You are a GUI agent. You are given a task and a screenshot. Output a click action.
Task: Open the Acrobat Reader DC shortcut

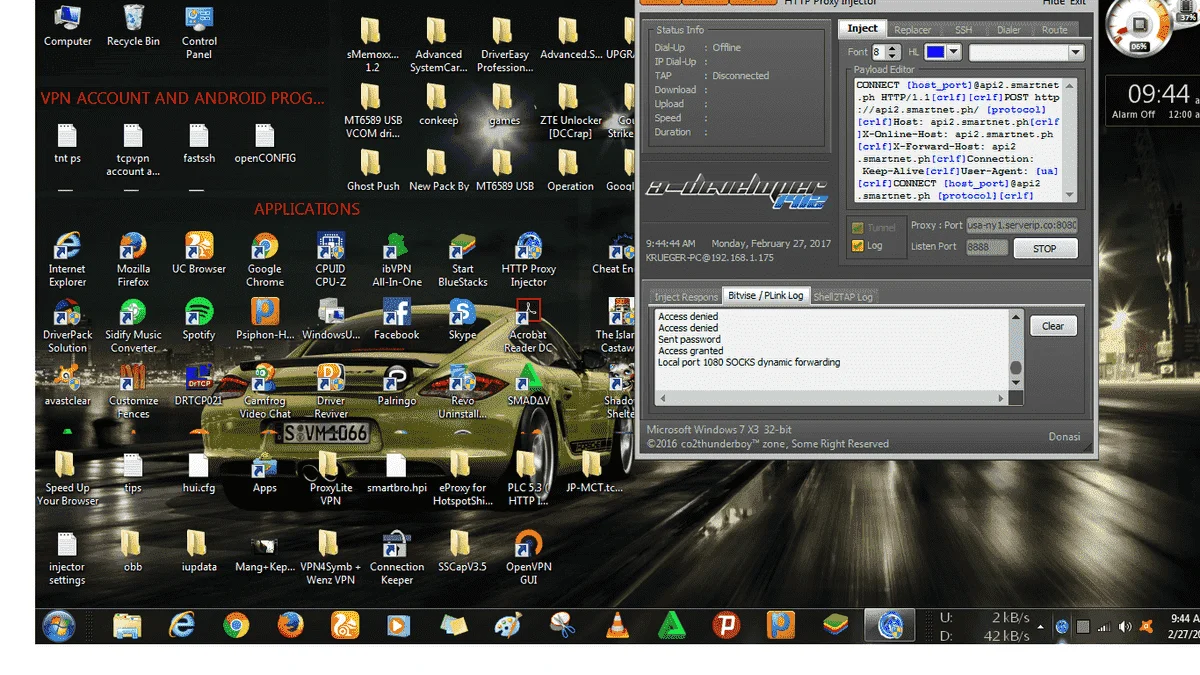point(528,326)
